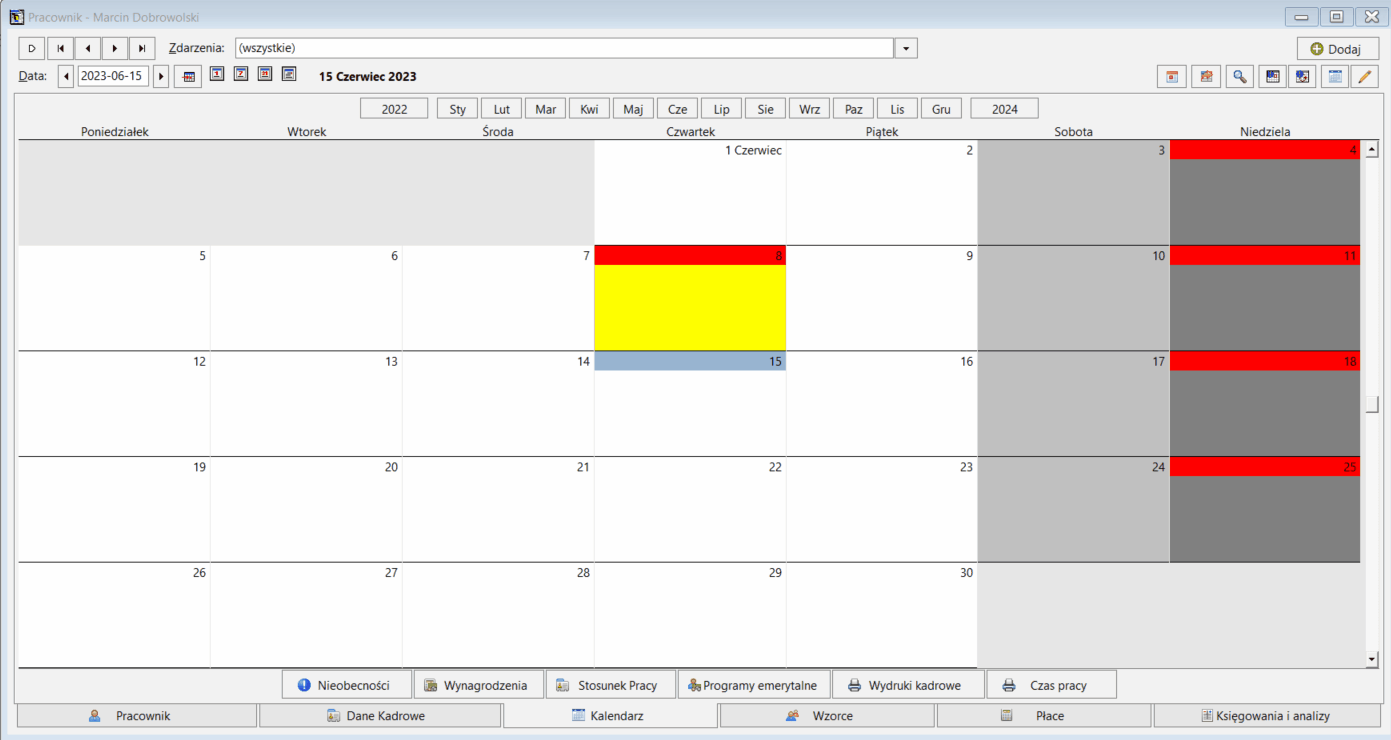Select month Mar

tap(545, 109)
